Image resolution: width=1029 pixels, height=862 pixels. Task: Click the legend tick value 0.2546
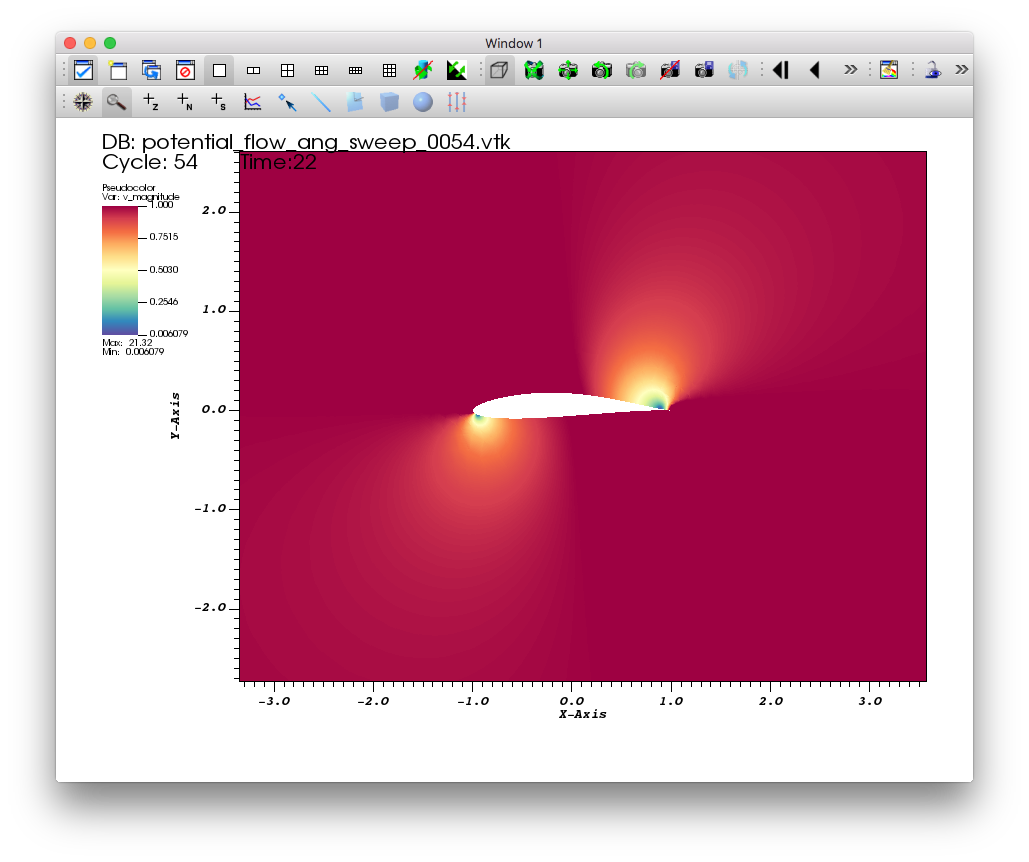point(163,302)
